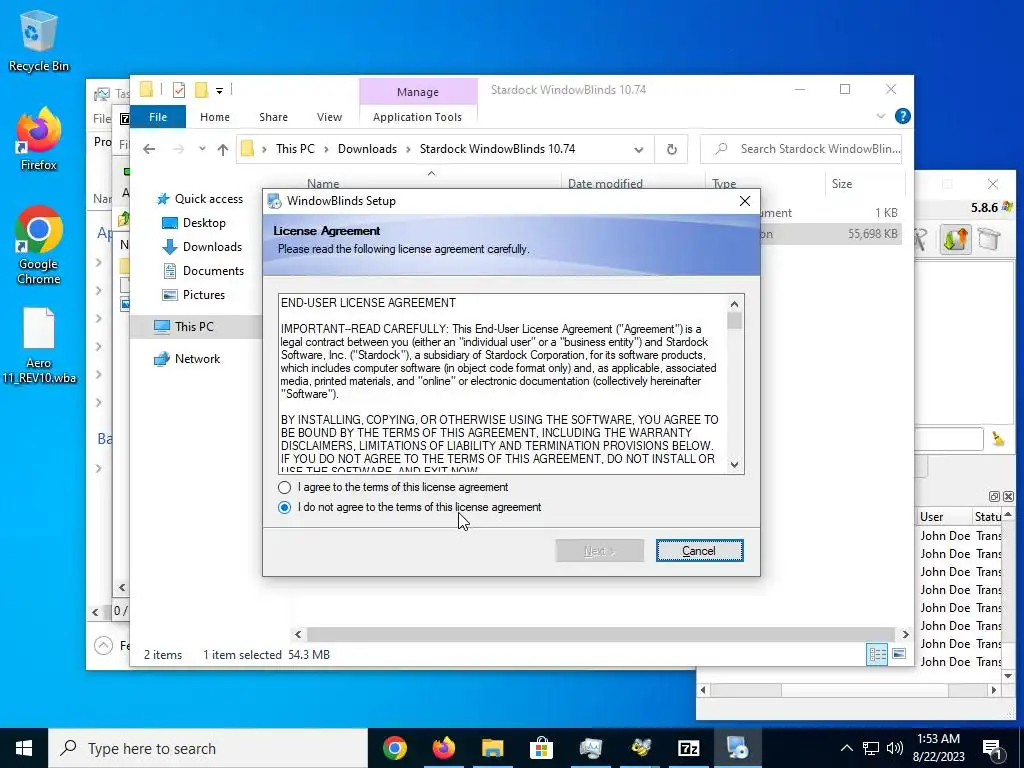The width and height of the screenshot is (1024, 768).
Task: Select Network in the Explorer navigation pane
Action: coord(197,359)
